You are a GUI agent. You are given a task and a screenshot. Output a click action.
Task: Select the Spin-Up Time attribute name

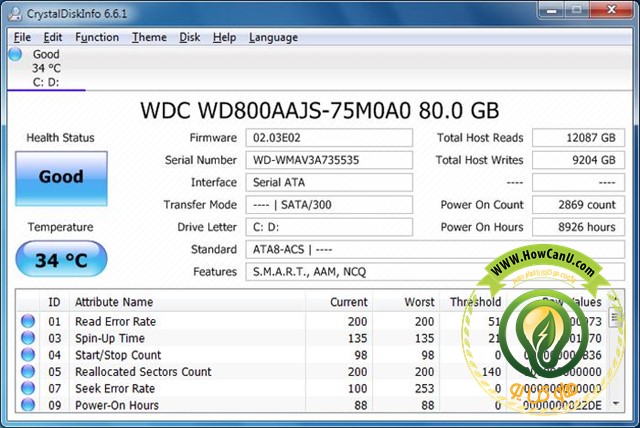coord(110,338)
